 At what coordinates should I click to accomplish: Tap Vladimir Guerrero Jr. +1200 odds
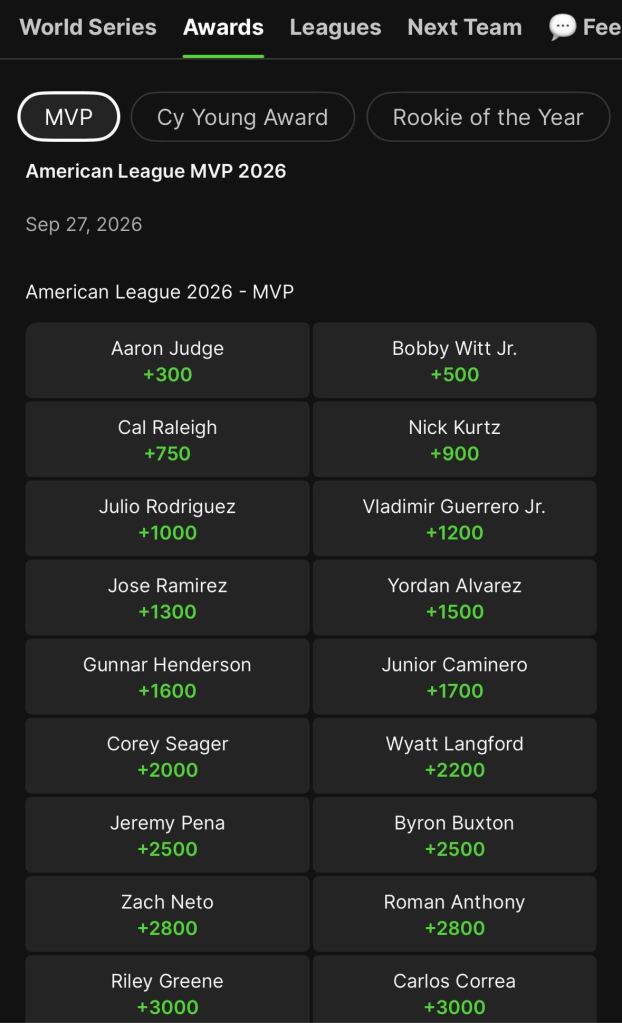click(x=454, y=519)
